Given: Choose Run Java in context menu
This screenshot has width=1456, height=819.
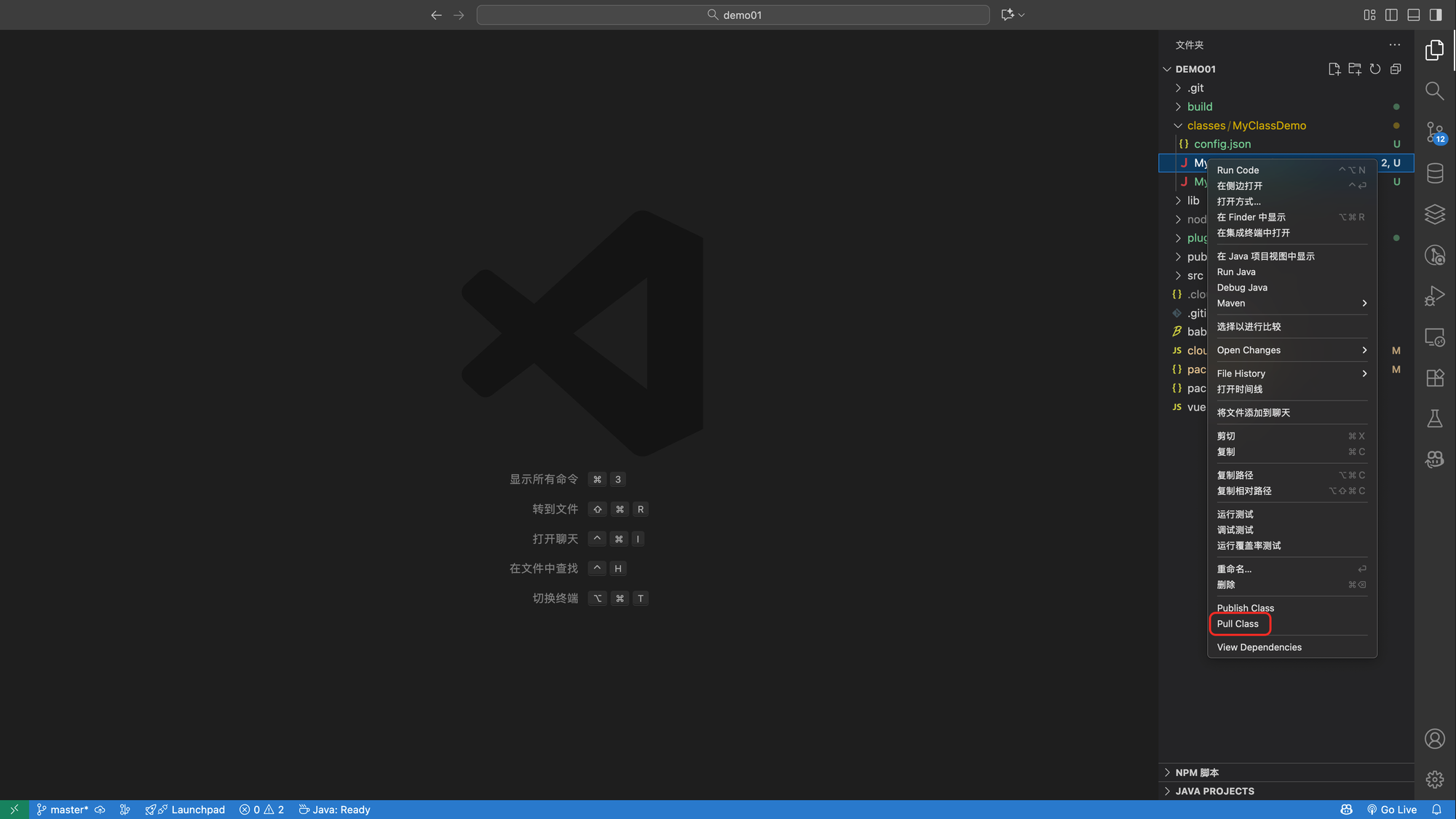Looking at the screenshot, I should pyautogui.click(x=1236, y=272).
